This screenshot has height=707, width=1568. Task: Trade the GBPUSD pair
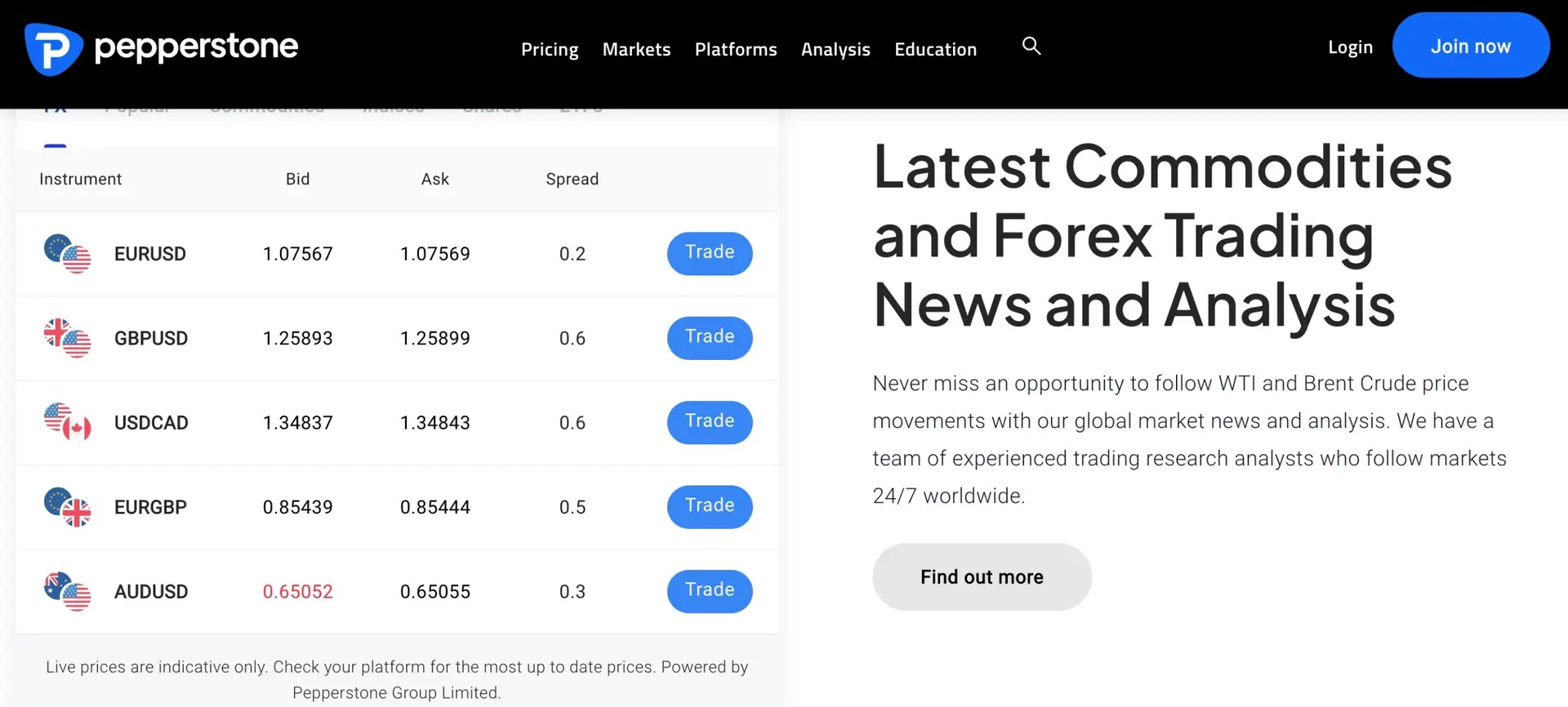pyautogui.click(x=710, y=338)
